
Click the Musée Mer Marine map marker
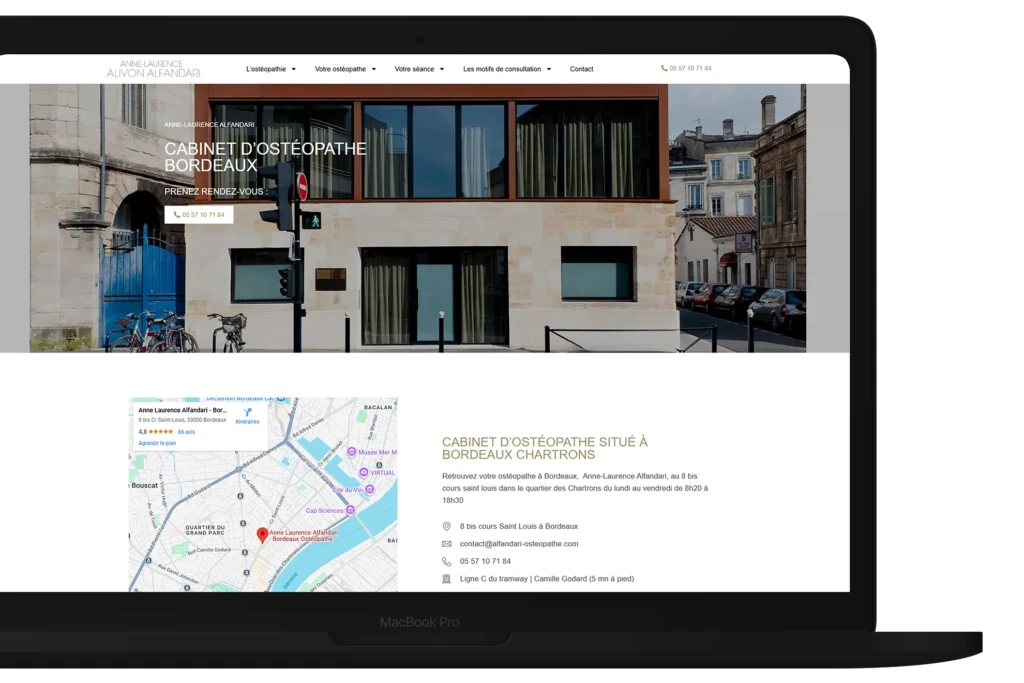[351, 452]
